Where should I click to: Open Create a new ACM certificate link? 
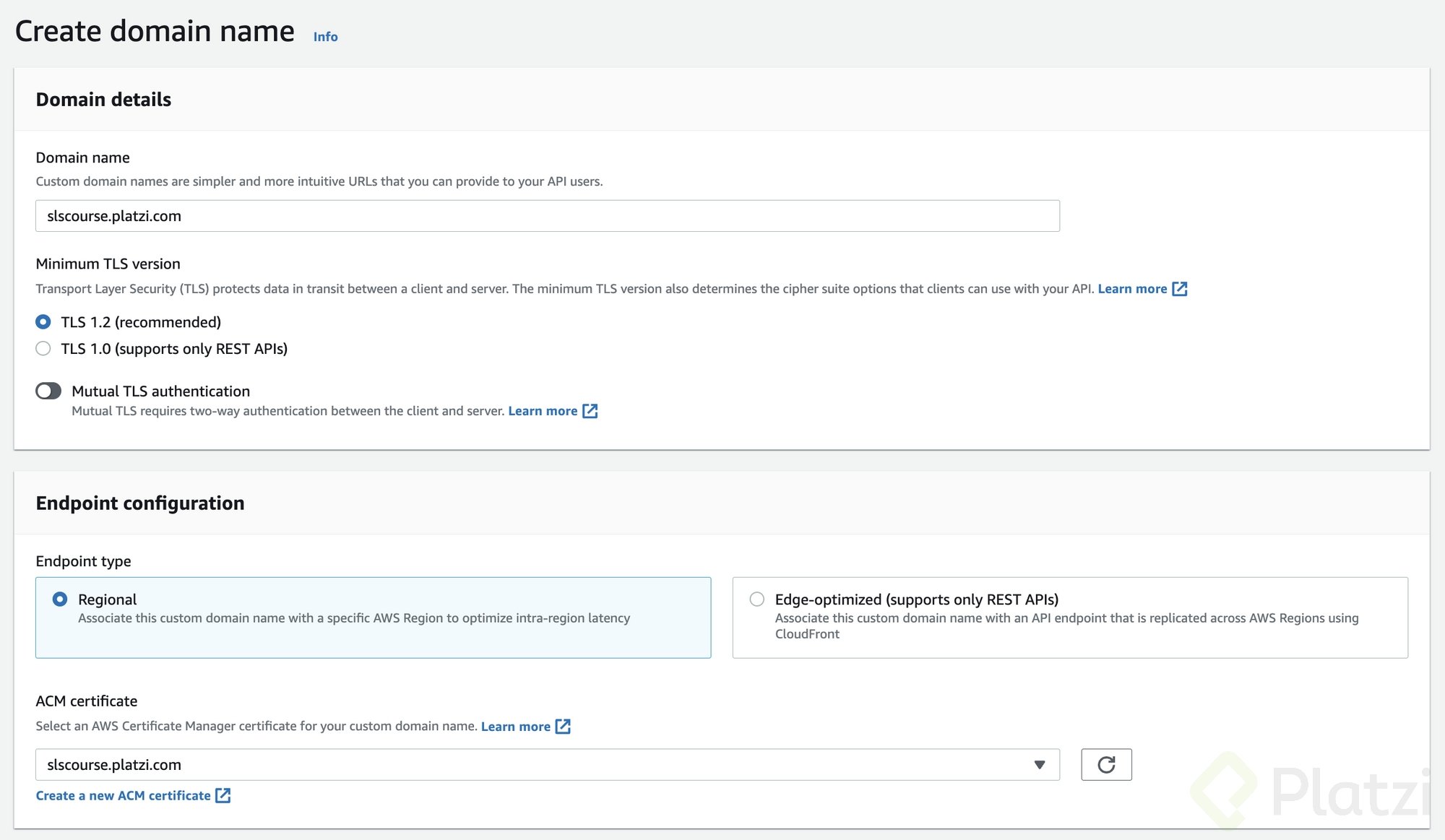coord(123,795)
